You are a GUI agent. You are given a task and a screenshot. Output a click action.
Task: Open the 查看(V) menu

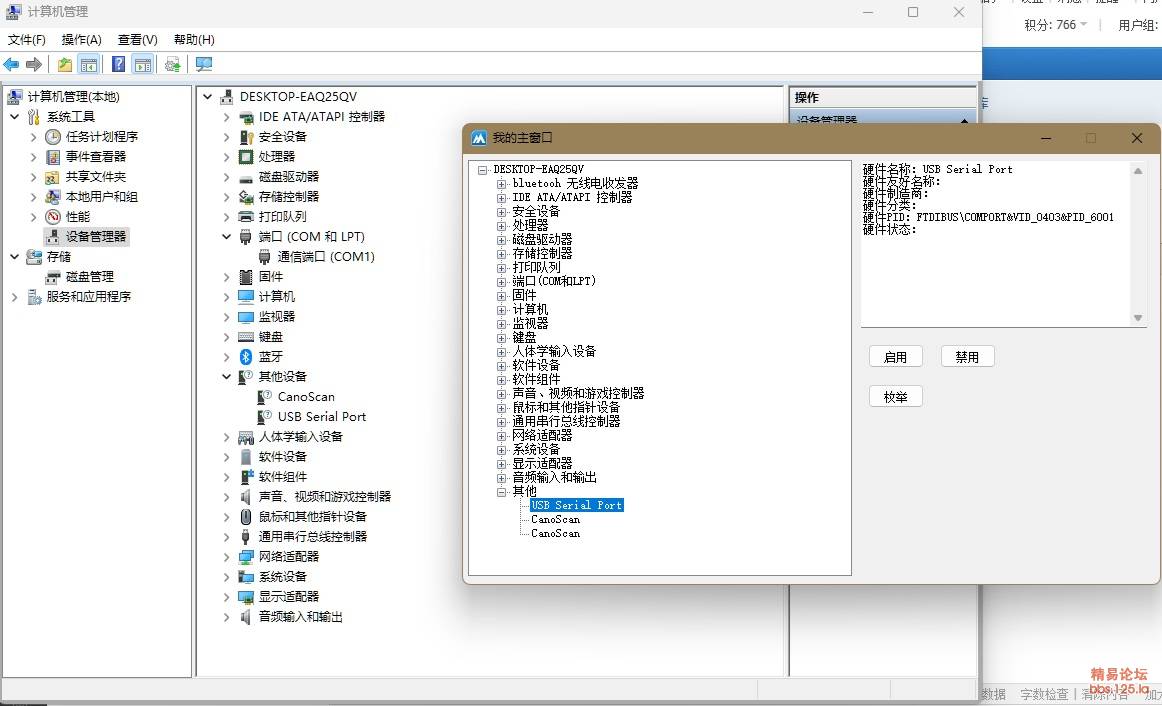[x=138, y=39]
